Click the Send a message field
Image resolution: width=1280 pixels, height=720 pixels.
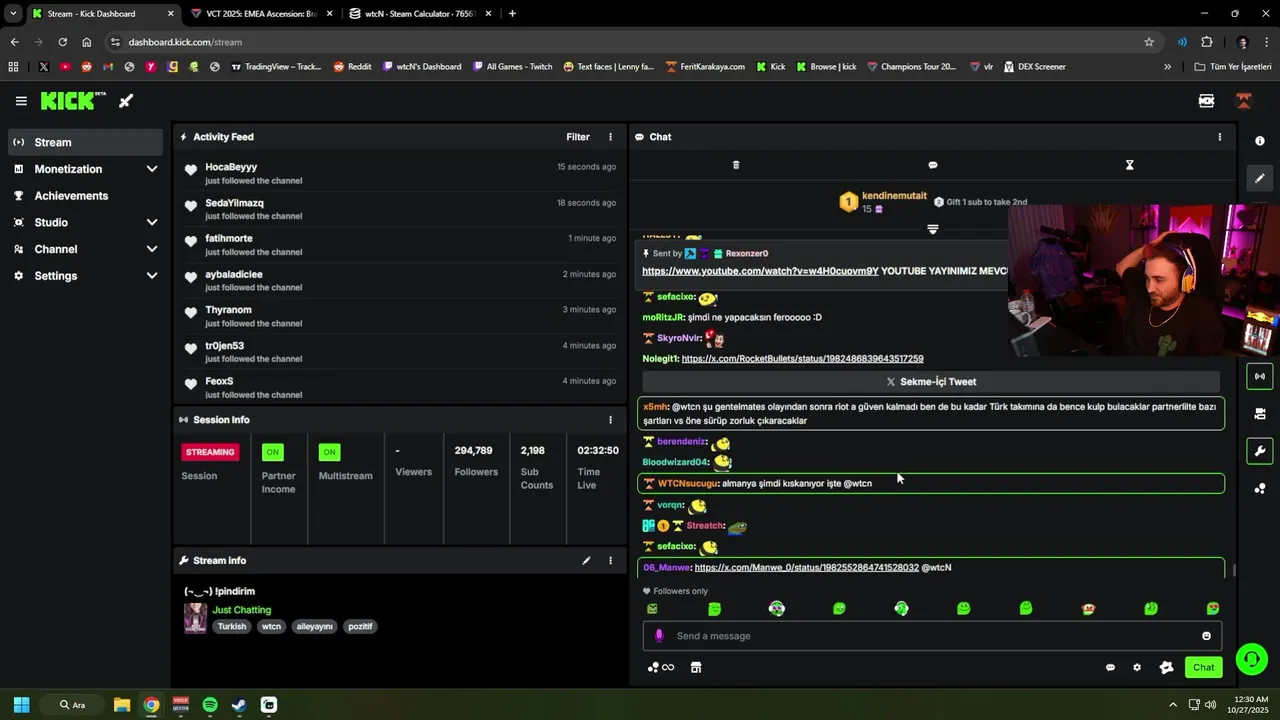[931, 636]
